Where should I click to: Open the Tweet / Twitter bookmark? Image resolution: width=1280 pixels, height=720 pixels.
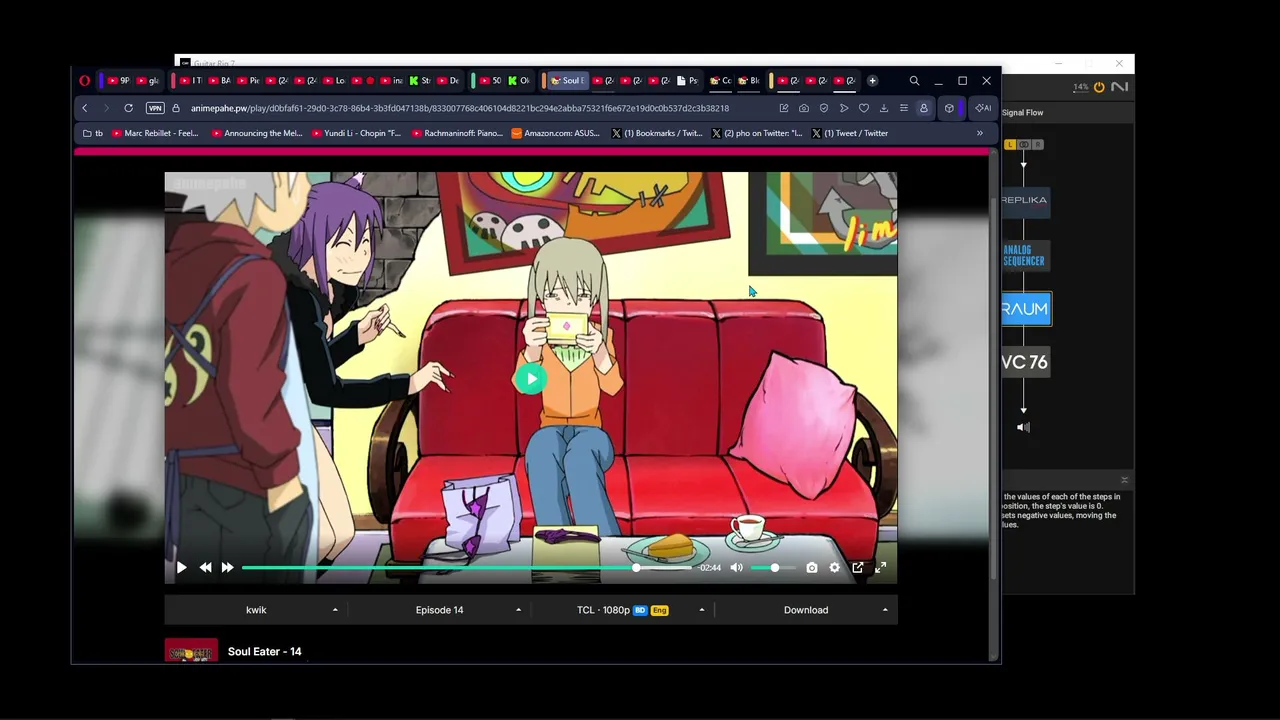(x=850, y=133)
